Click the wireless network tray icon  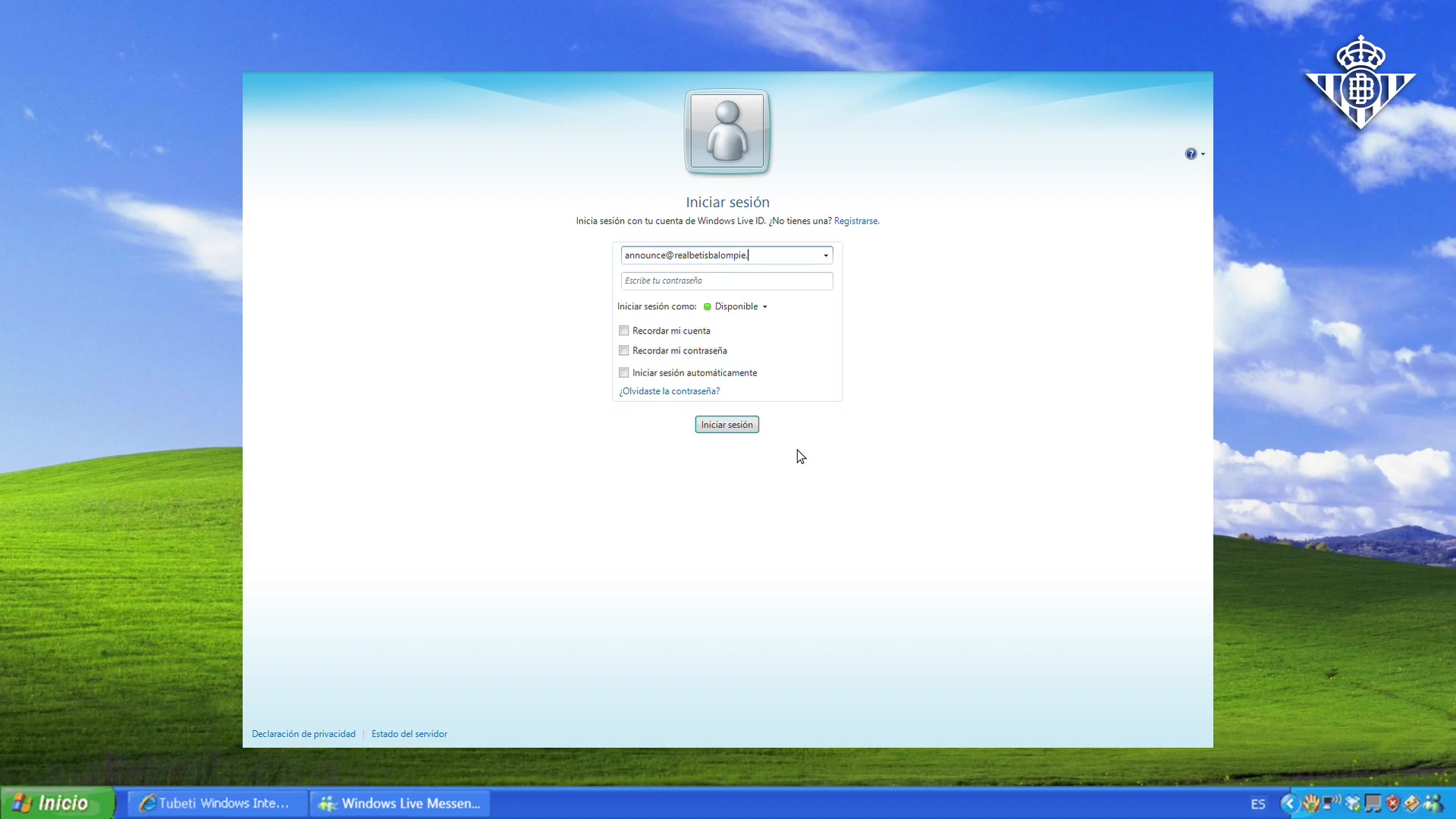coord(1331,802)
